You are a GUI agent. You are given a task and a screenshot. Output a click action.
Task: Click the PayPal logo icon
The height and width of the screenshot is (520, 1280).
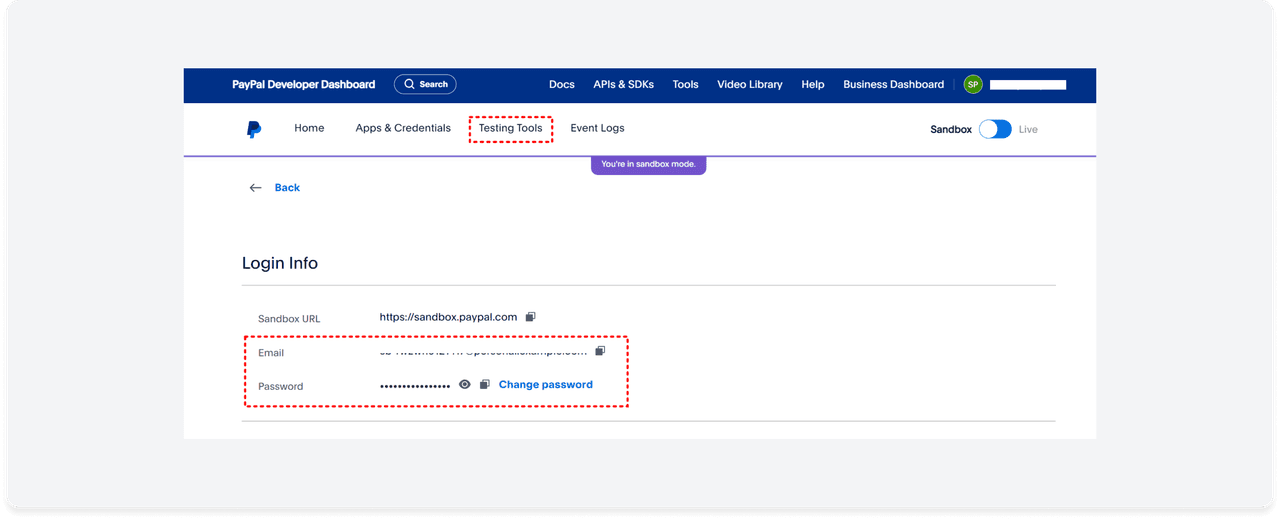point(254,129)
